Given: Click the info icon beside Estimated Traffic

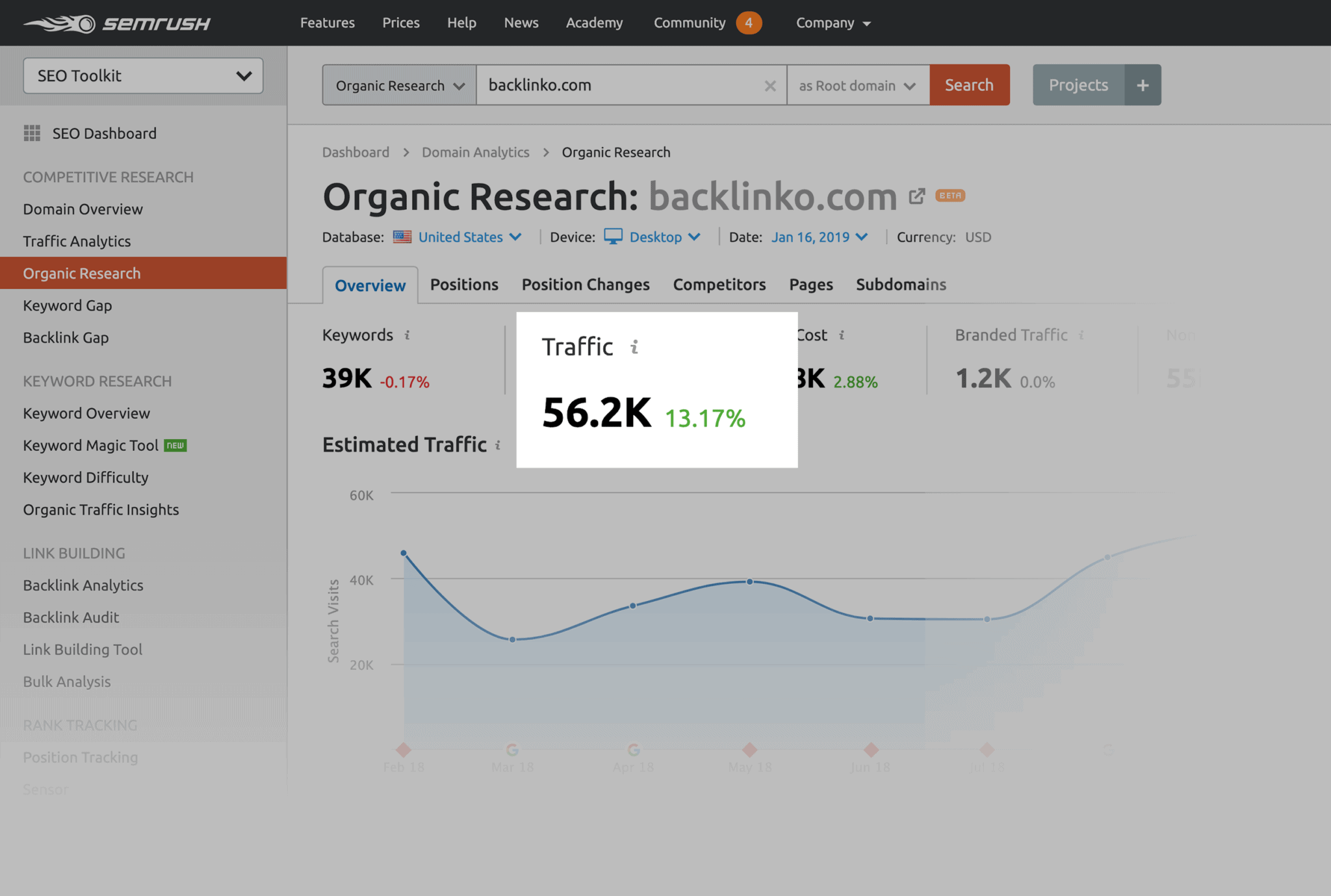Looking at the screenshot, I should click(x=497, y=446).
